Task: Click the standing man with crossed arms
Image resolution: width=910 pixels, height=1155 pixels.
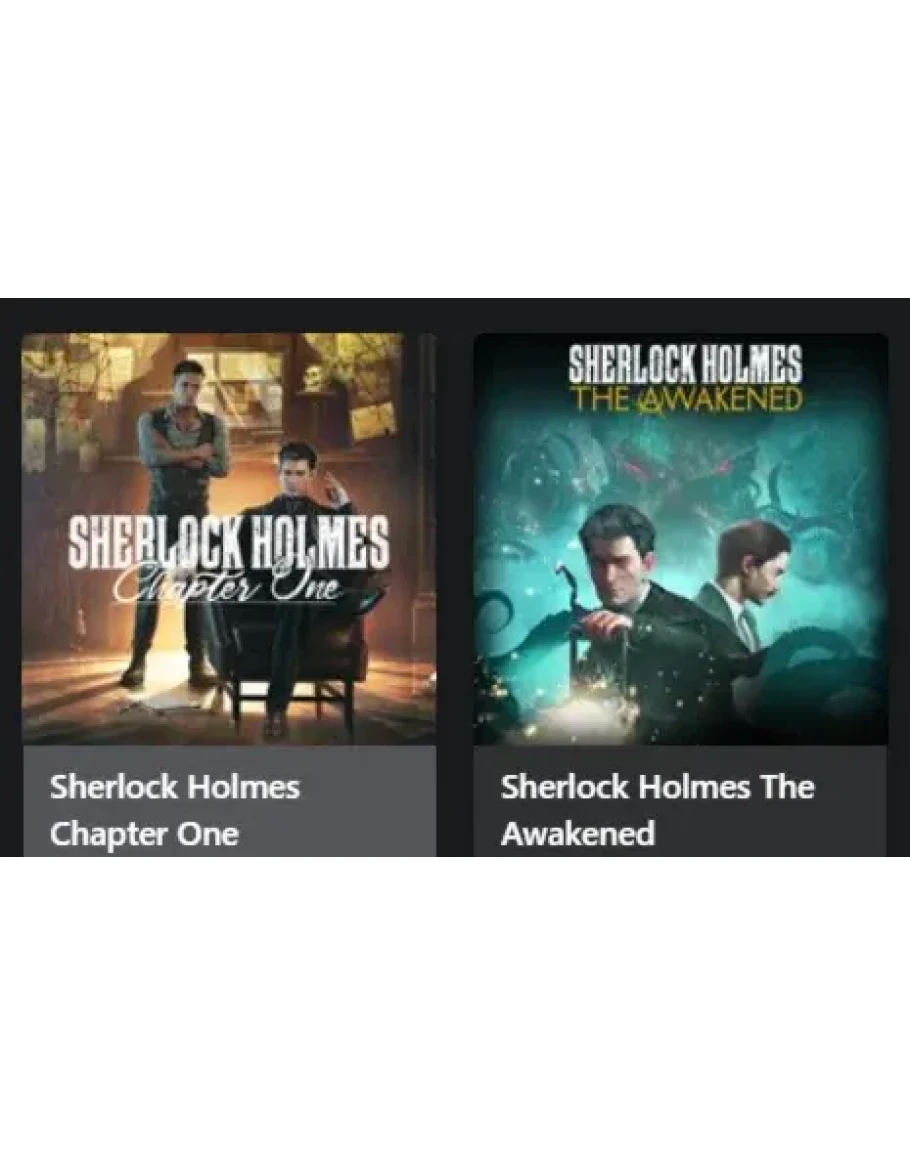Action: pos(181,516)
